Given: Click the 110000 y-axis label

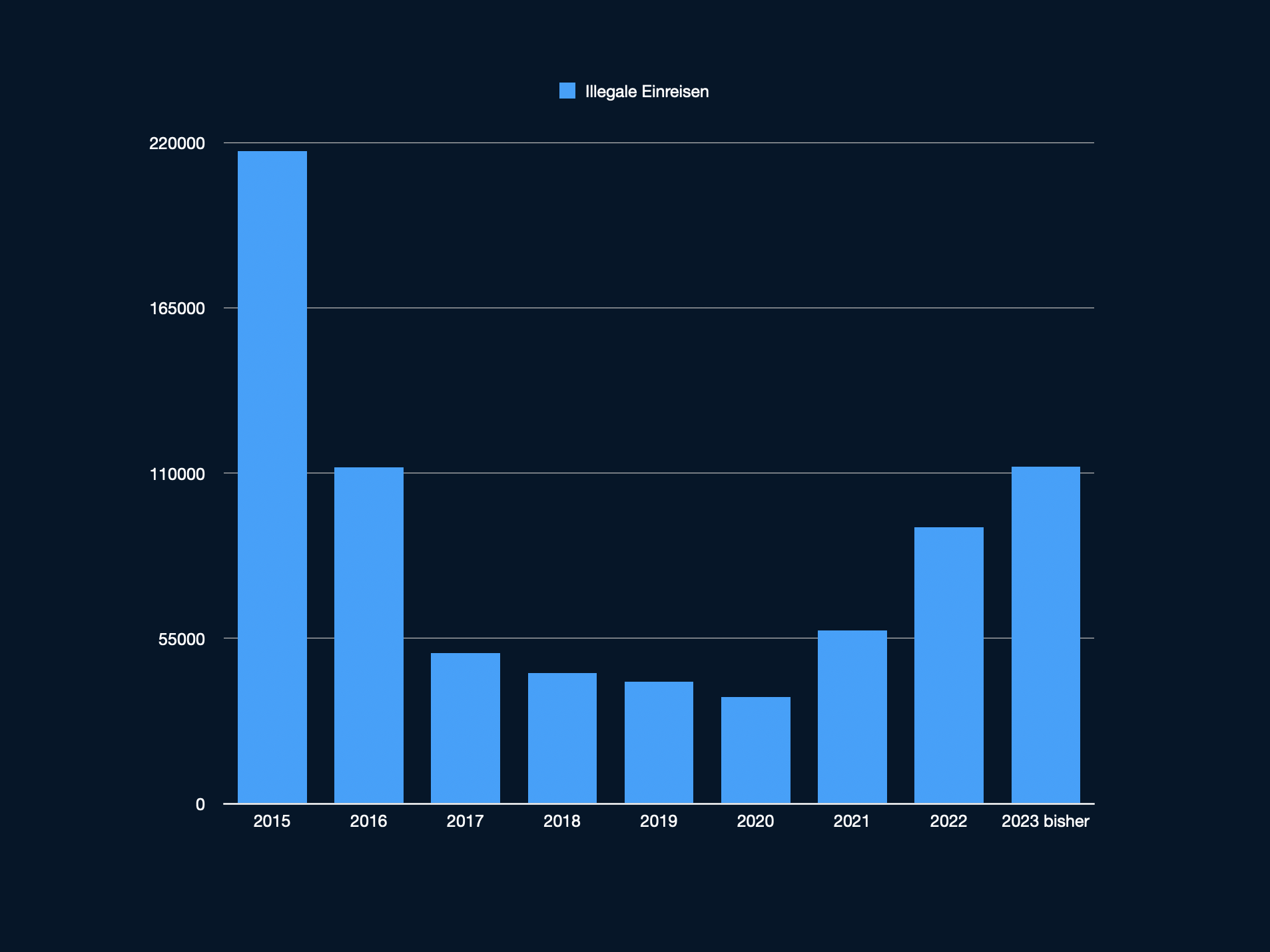Looking at the screenshot, I should coord(177,474).
